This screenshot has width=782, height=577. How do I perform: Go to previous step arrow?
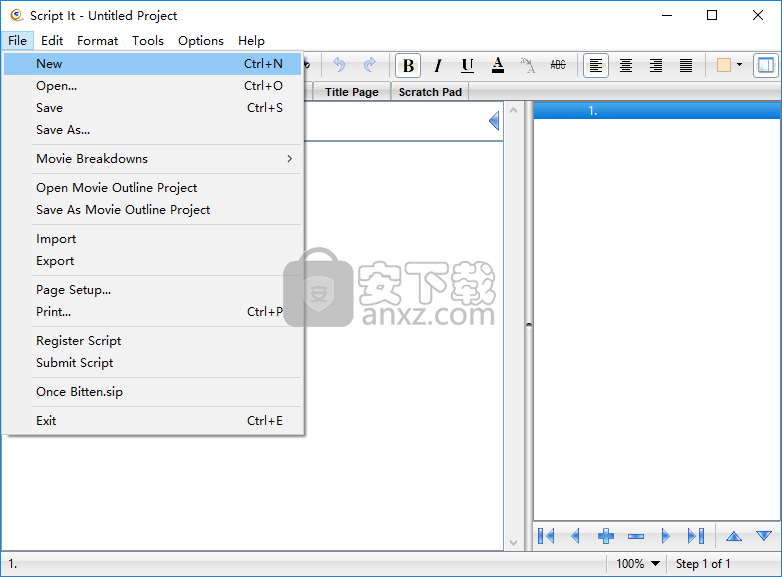(x=575, y=536)
